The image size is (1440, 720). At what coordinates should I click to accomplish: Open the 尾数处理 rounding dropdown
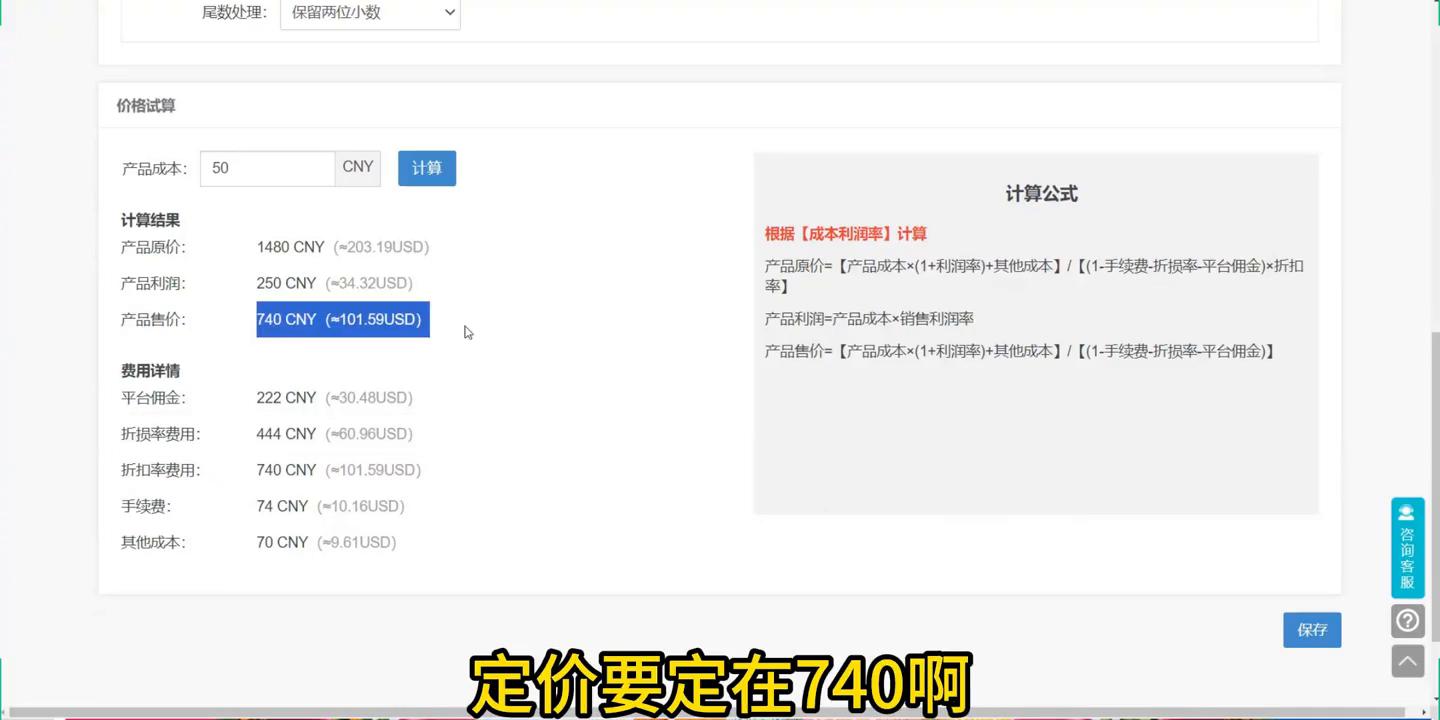coord(369,12)
